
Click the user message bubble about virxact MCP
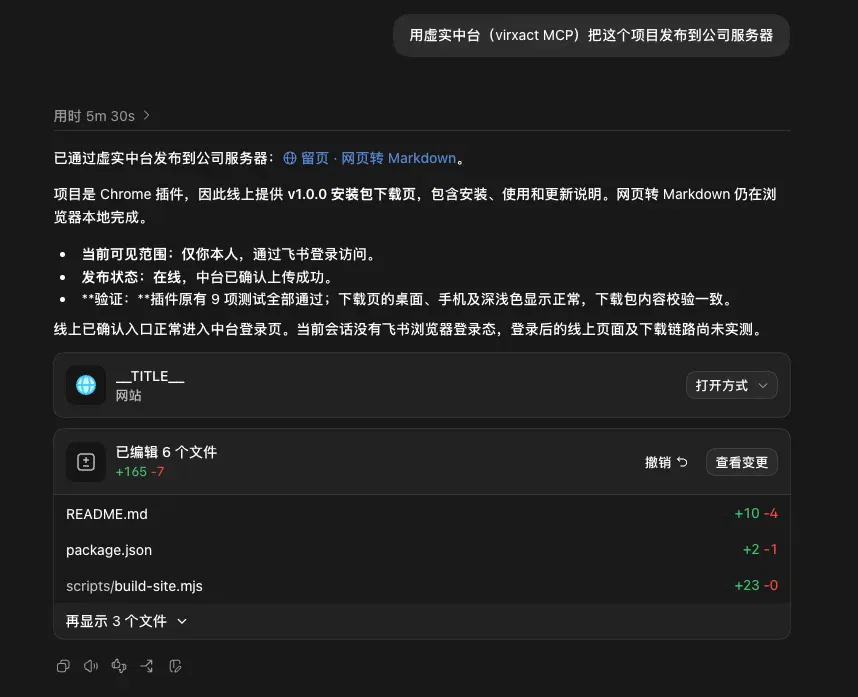(x=591, y=35)
